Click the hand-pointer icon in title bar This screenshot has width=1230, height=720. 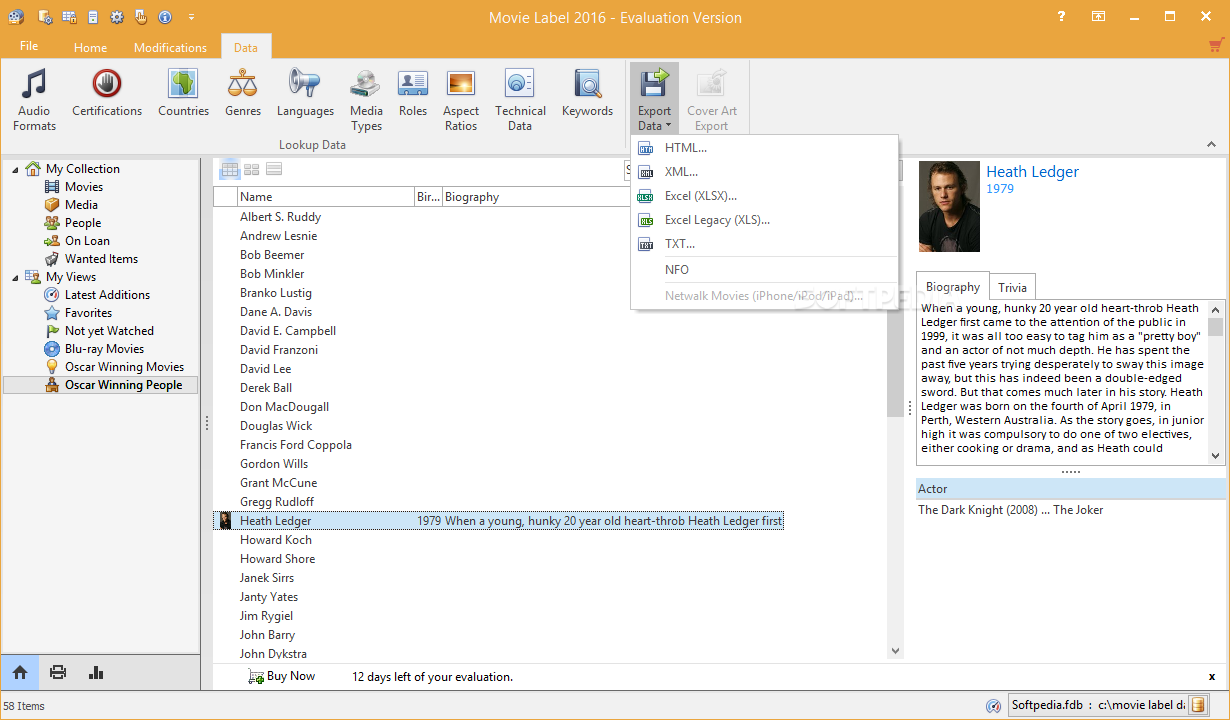coord(141,17)
